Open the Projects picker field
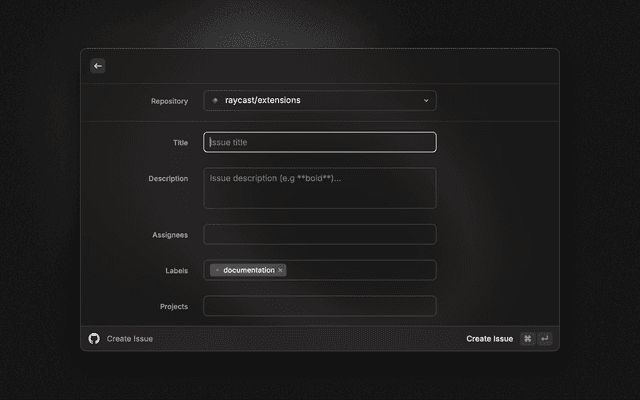 click(x=319, y=306)
